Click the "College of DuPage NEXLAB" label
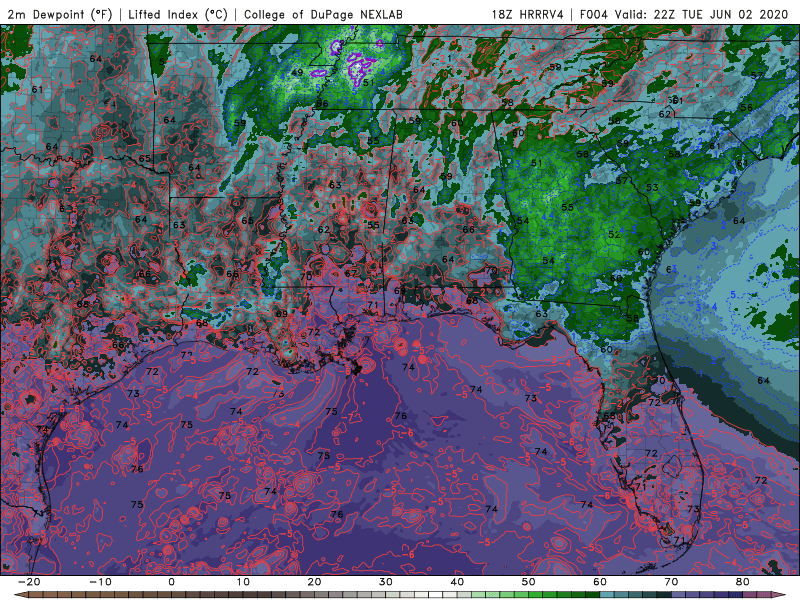This screenshot has width=800, height=600. [x=323, y=14]
